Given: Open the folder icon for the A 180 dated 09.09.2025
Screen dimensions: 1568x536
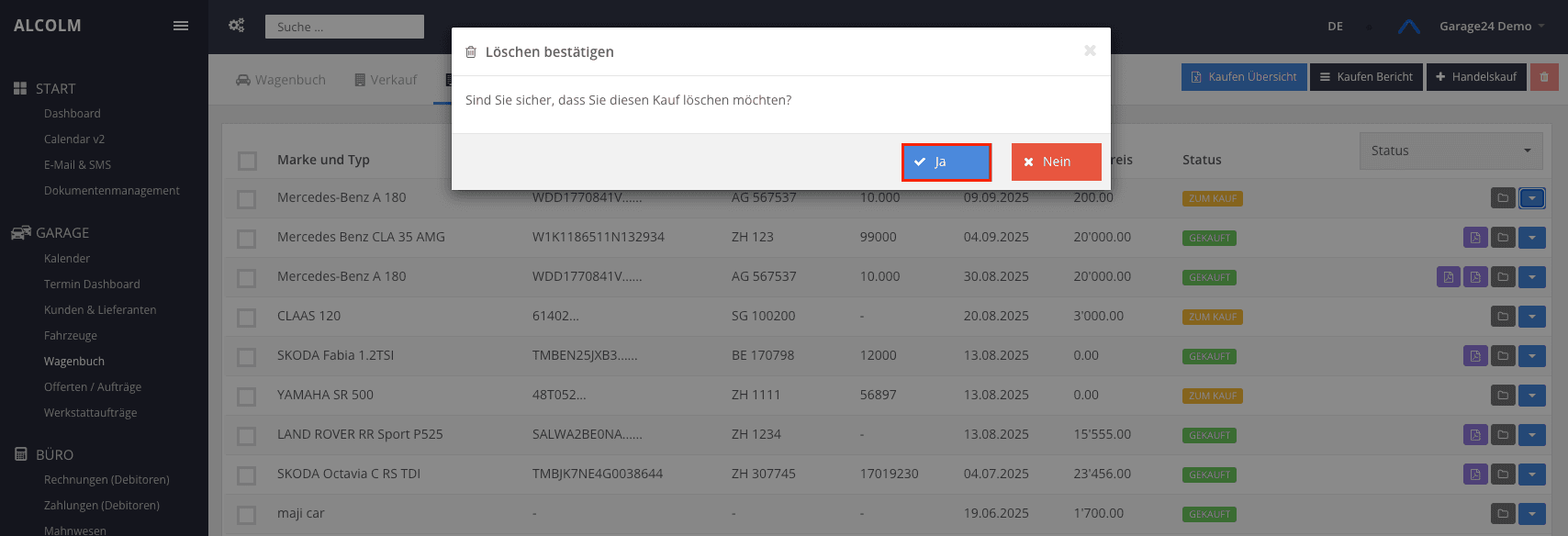Looking at the screenshot, I should (x=1503, y=198).
